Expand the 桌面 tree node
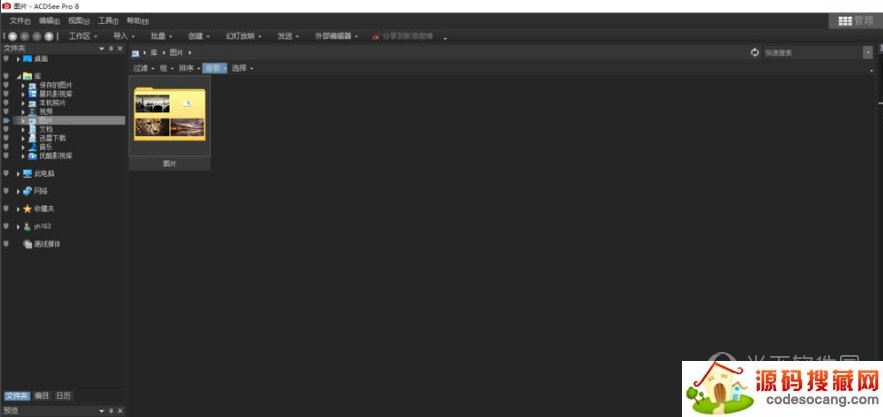 point(18,59)
